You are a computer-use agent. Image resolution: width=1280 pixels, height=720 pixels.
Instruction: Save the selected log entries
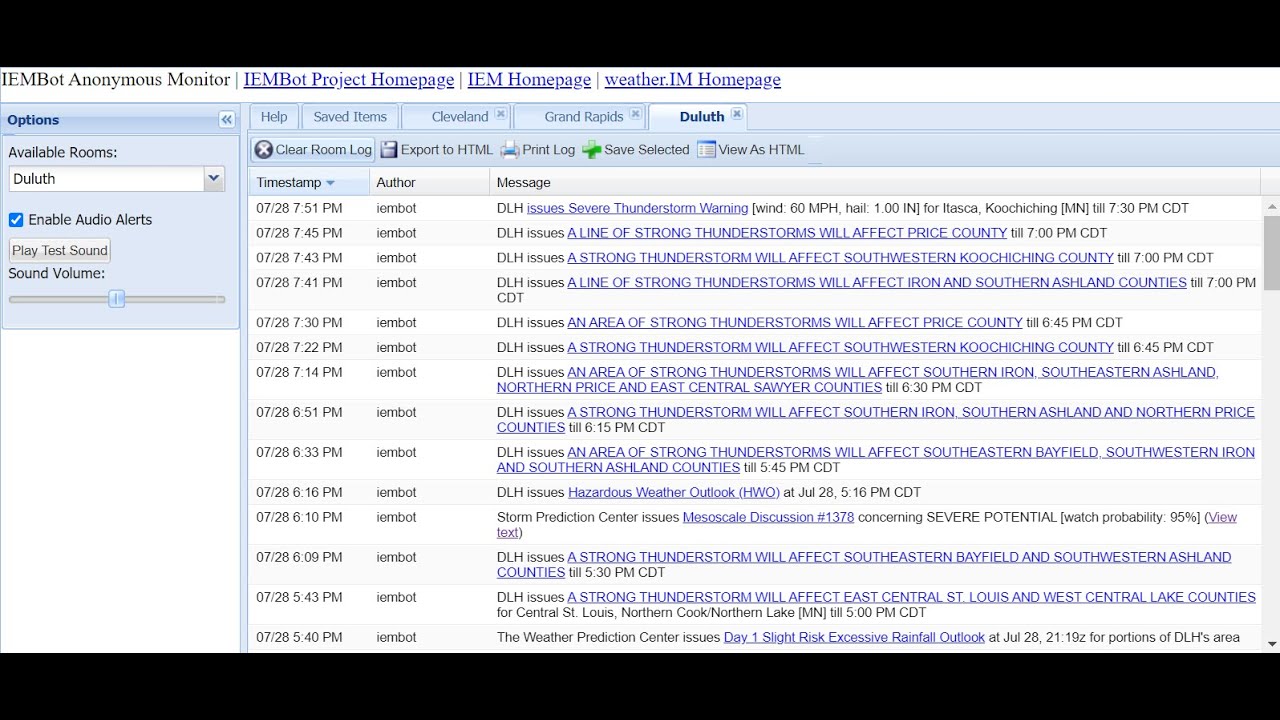[x=636, y=150]
